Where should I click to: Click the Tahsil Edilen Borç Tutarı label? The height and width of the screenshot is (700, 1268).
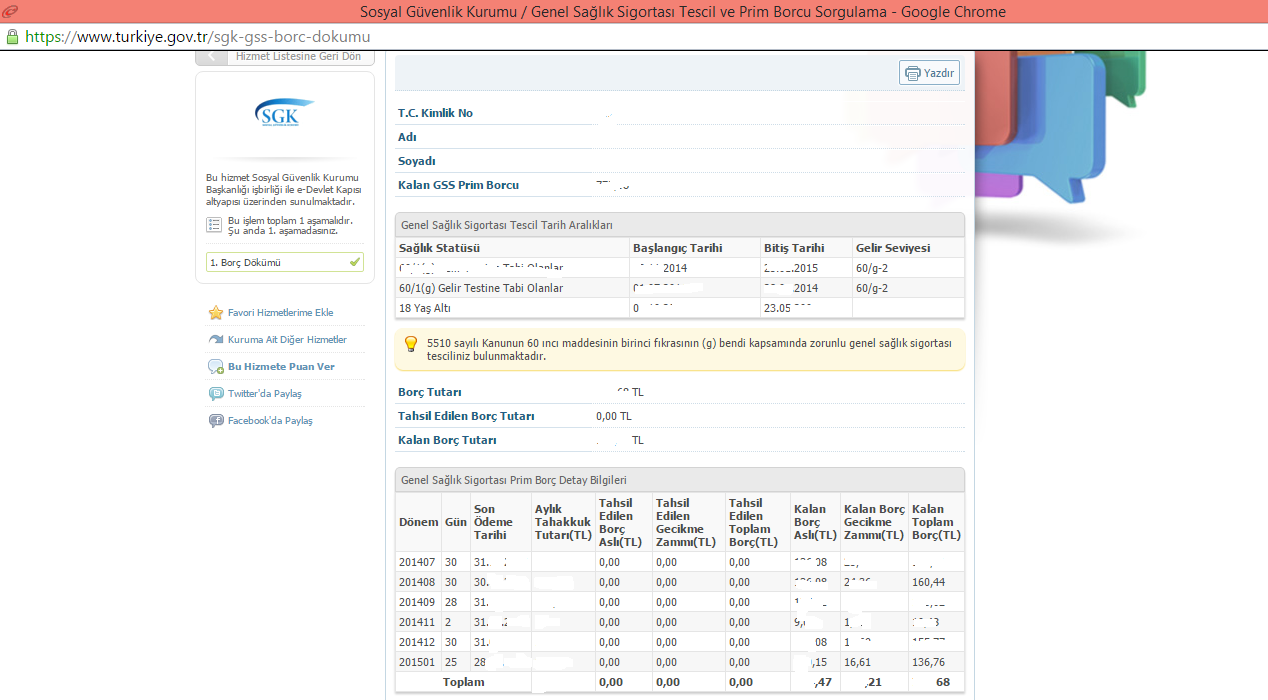coord(466,416)
